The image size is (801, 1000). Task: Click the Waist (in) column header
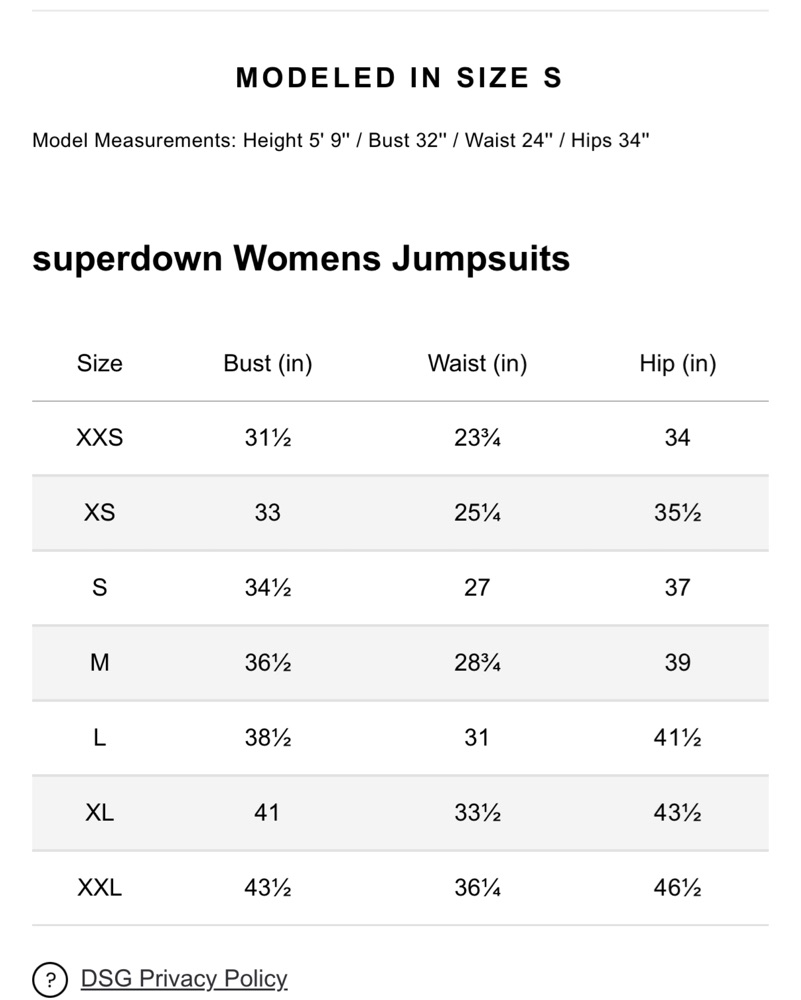point(477,364)
